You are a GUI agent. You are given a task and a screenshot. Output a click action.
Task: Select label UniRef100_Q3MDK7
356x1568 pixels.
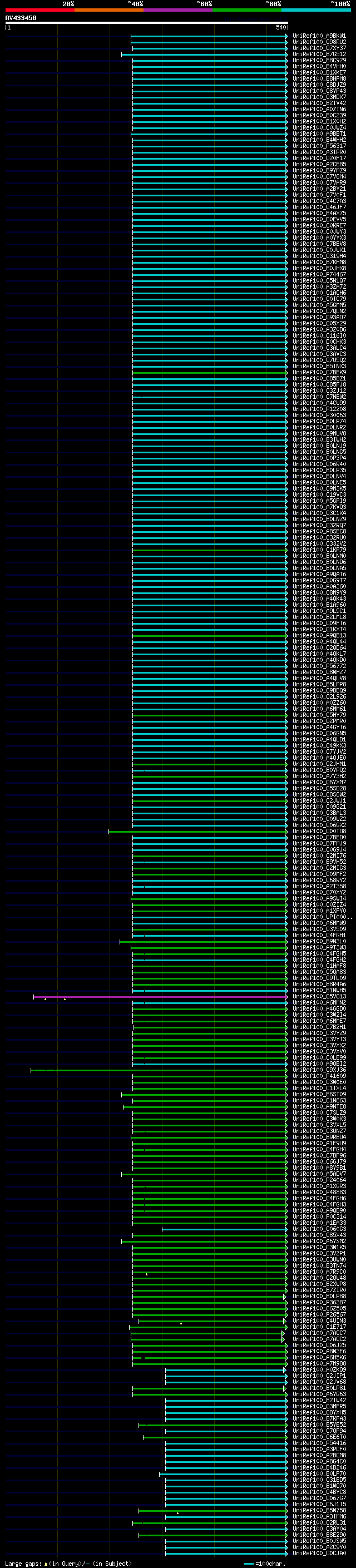[x=319, y=97]
